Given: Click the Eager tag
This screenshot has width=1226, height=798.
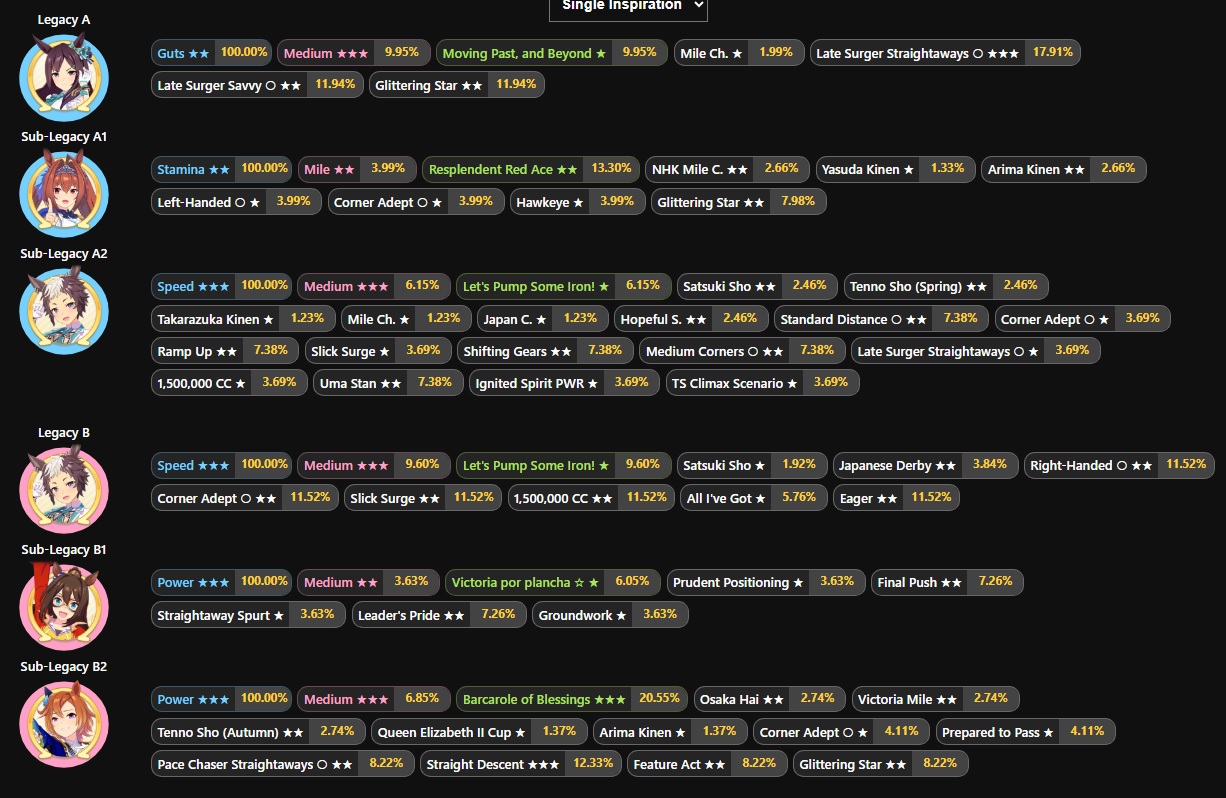Looking at the screenshot, I should pyautogui.click(x=896, y=497).
